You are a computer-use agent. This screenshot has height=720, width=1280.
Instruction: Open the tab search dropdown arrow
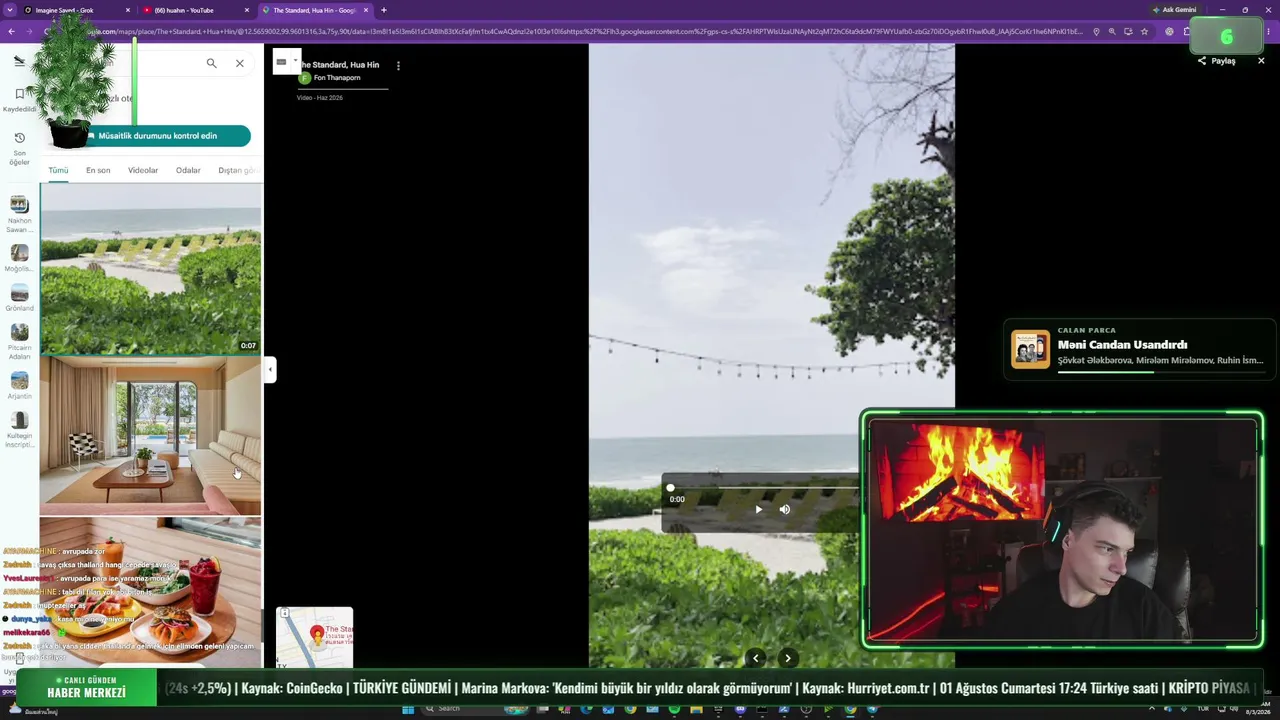9,10
